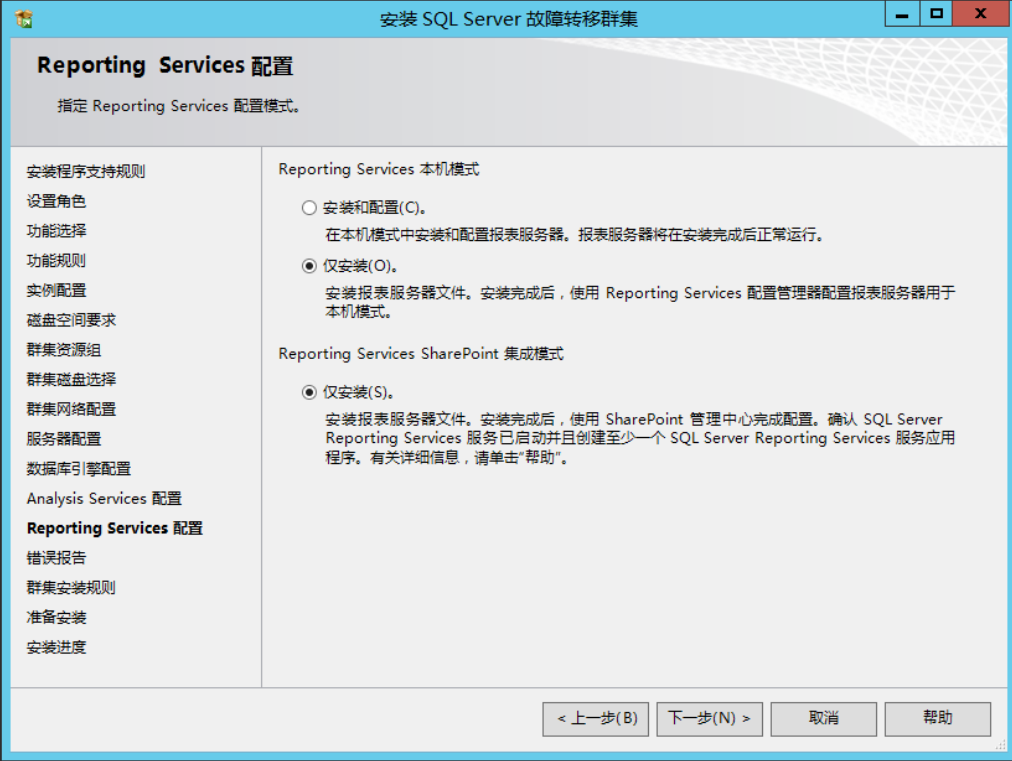Click the 群集安装规则 step in sidebar

(x=71, y=587)
